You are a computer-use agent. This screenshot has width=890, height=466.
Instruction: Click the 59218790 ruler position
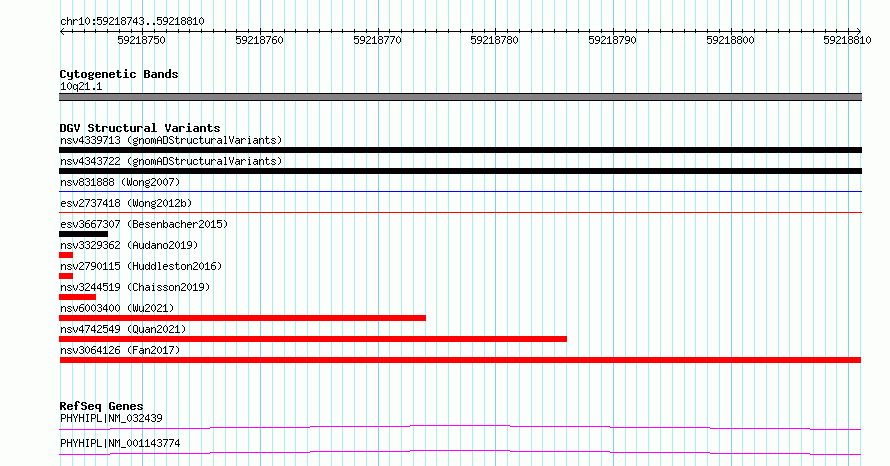pos(612,40)
